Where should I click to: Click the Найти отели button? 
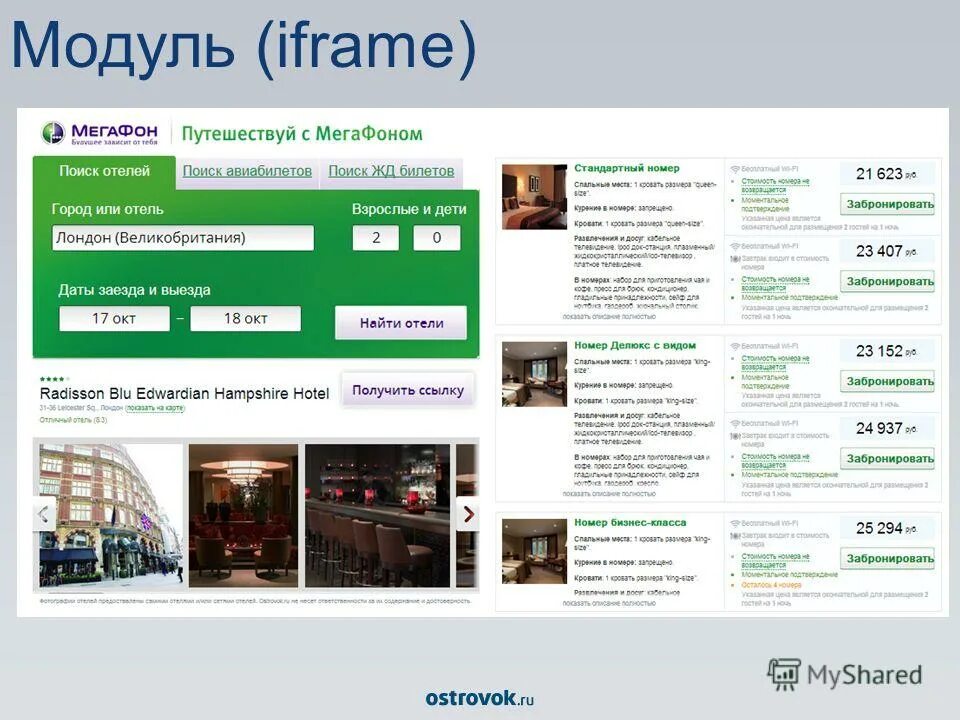click(401, 323)
